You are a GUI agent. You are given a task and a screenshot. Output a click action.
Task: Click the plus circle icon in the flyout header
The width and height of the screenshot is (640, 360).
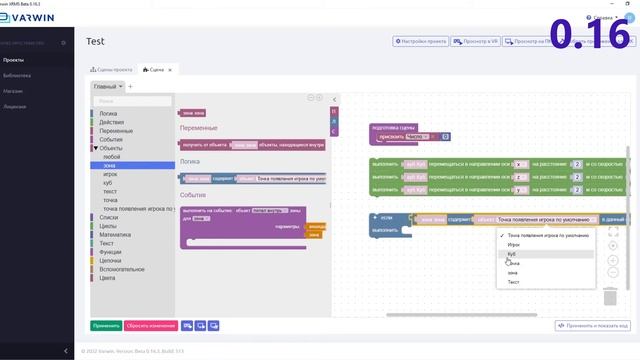coord(319,98)
